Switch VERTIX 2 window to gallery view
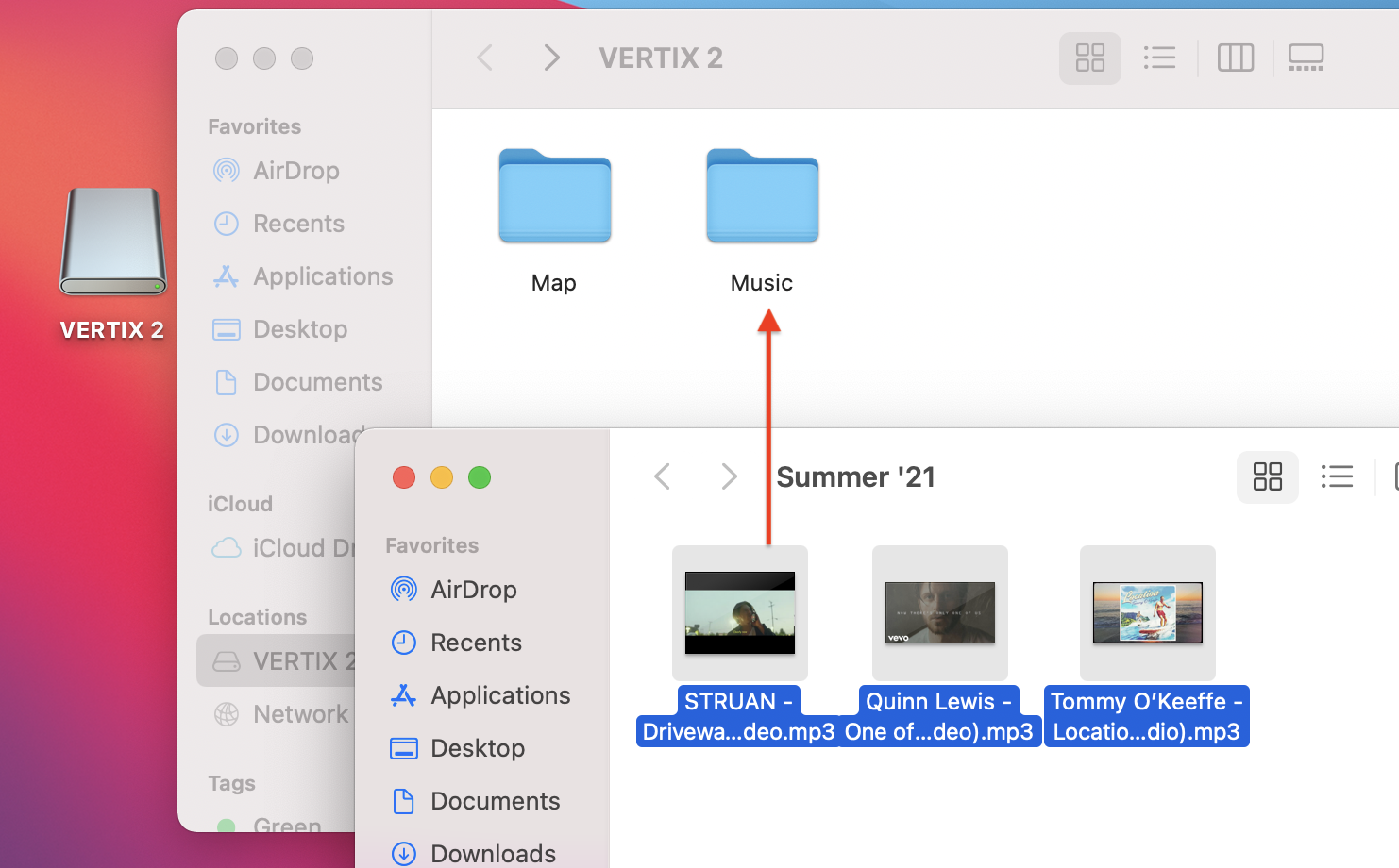 pos(1306,58)
